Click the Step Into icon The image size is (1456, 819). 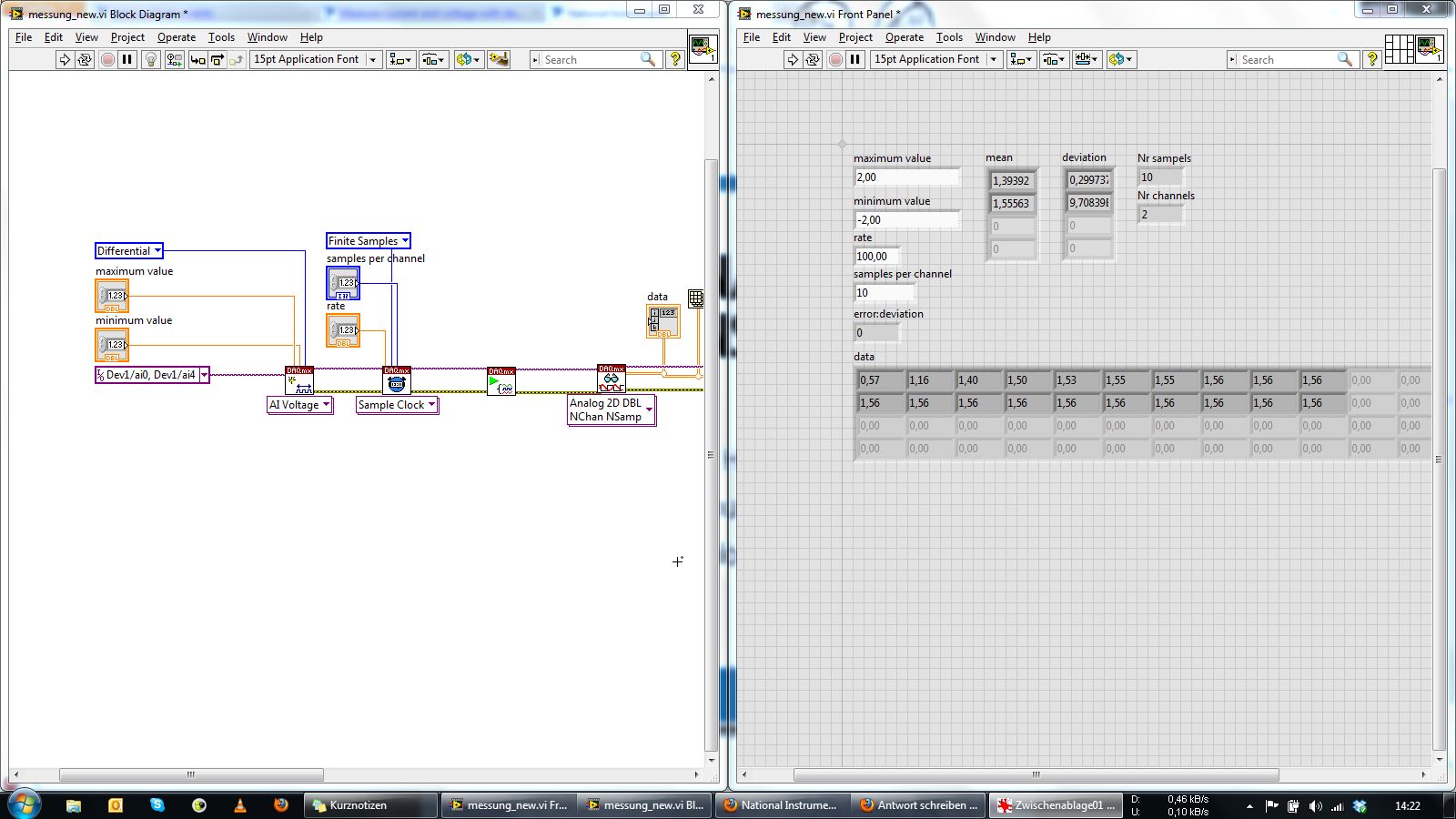[x=197, y=59]
